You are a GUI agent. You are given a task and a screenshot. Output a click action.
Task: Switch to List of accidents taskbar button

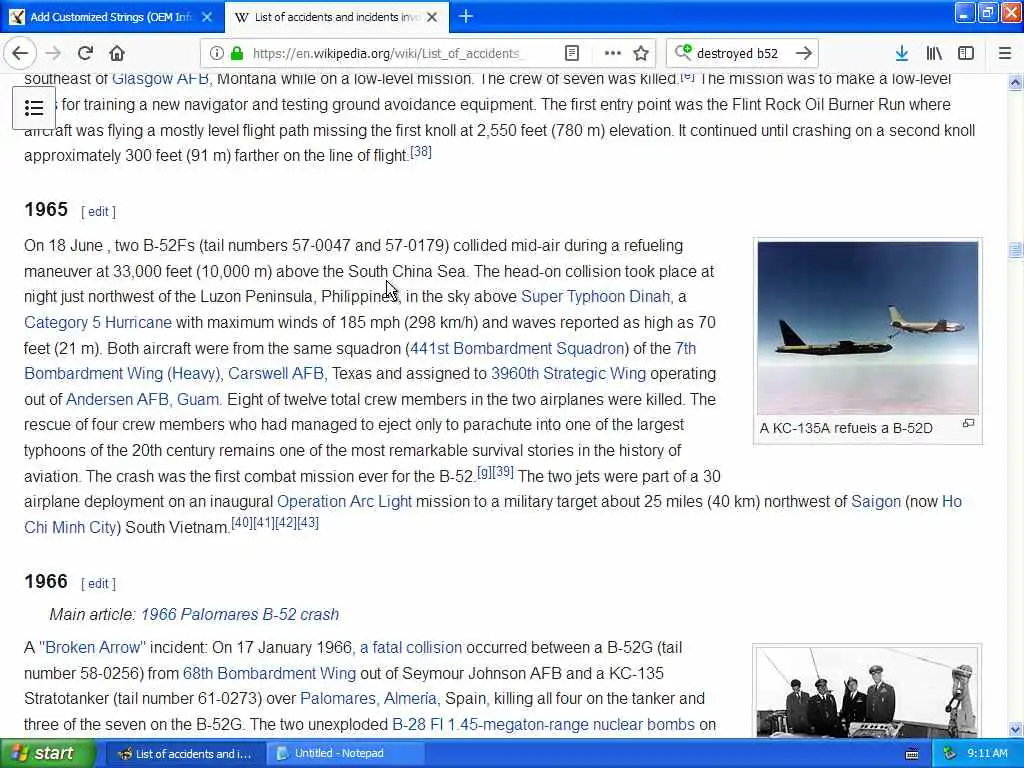coord(185,754)
